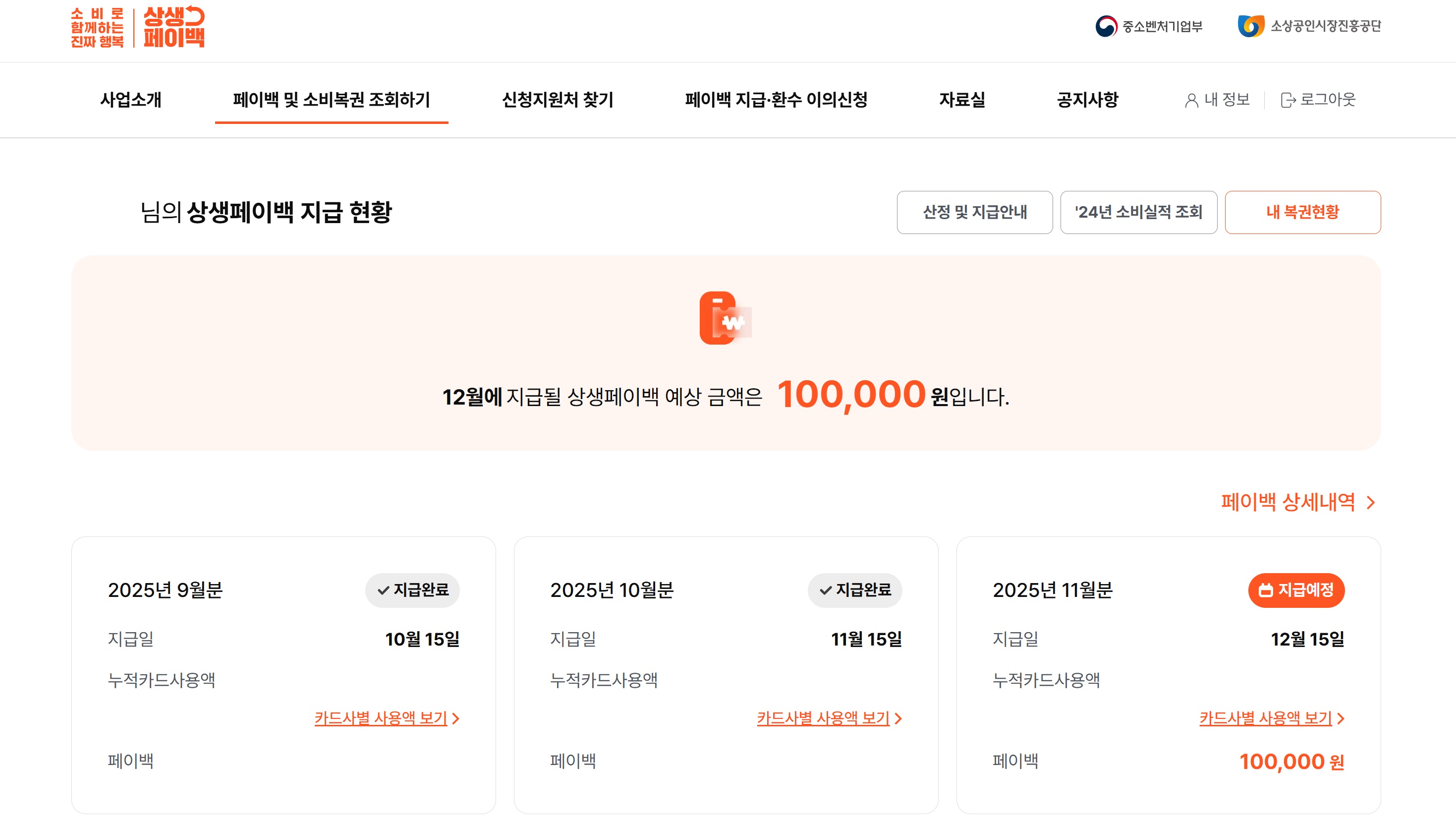Click the 중소벤처기업부 emblem
Screen dimensions: 1456x826
[1106, 26]
